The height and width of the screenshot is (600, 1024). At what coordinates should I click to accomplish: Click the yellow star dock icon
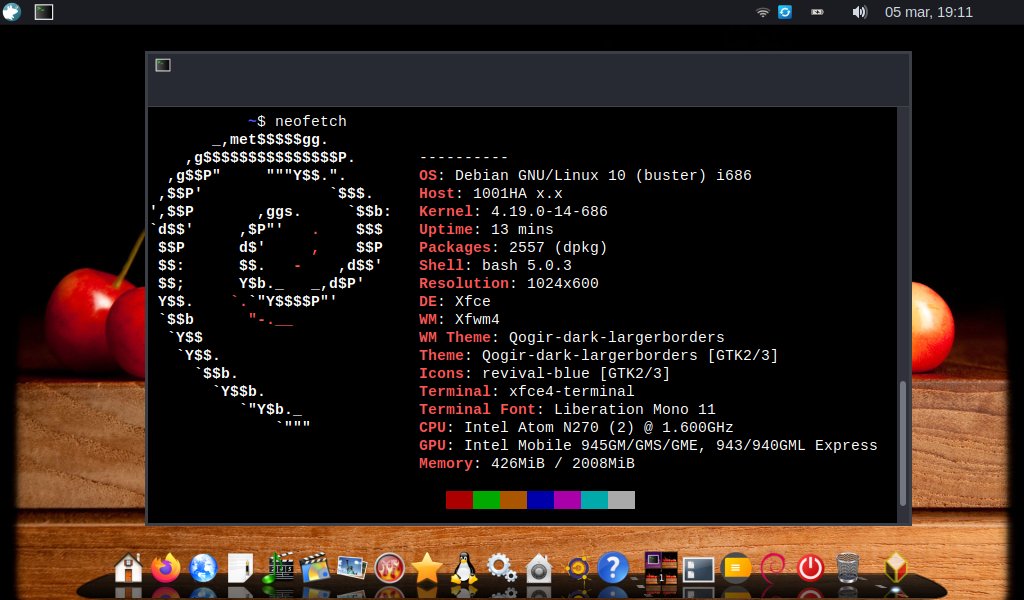click(x=426, y=568)
